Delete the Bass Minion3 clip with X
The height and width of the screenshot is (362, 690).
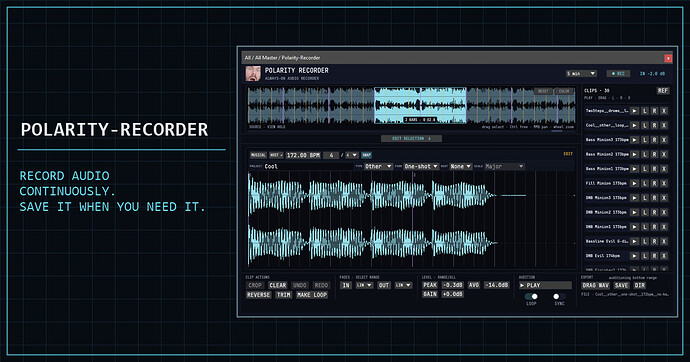(664, 140)
